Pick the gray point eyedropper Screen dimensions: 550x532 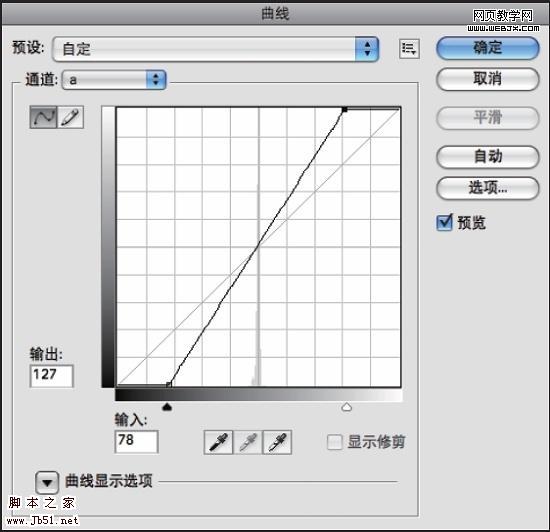click(x=248, y=442)
